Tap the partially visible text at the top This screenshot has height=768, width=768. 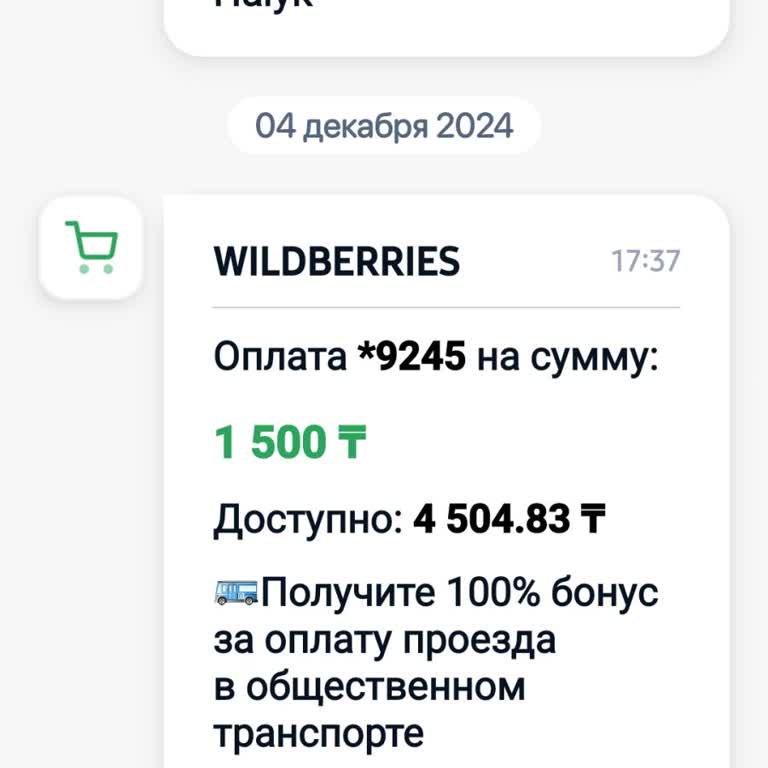pyautogui.click(x=264, y=5)
